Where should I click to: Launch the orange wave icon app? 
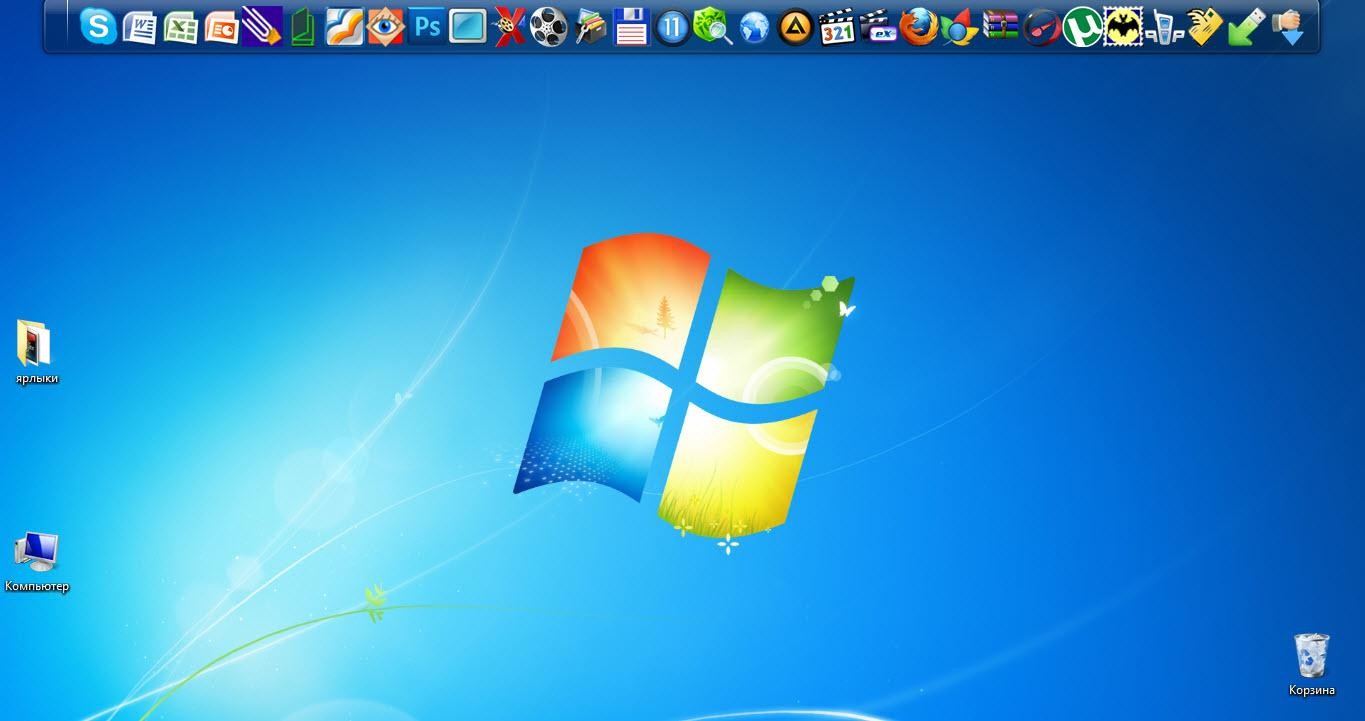344,26
